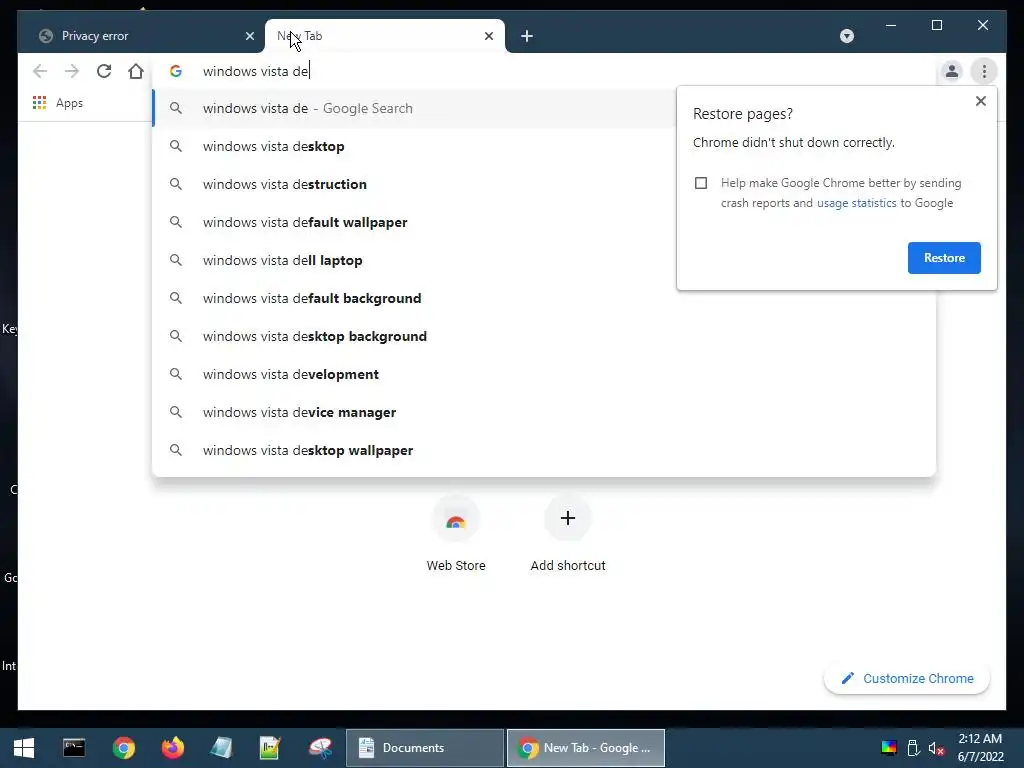Open Customize Chrome
Viewport: 1024px width, 768px height.
click(x=907, y=679)
